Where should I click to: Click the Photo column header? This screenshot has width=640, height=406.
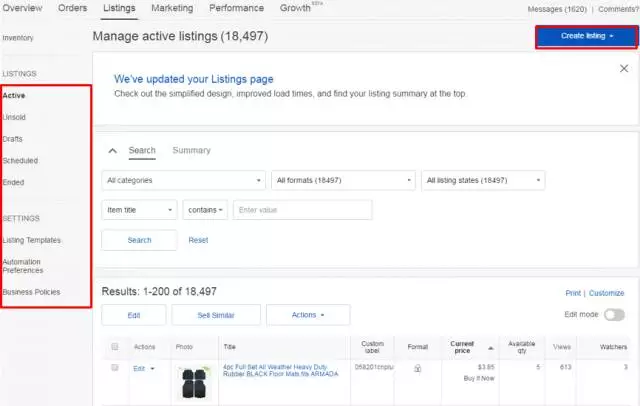tap(184, 347)
